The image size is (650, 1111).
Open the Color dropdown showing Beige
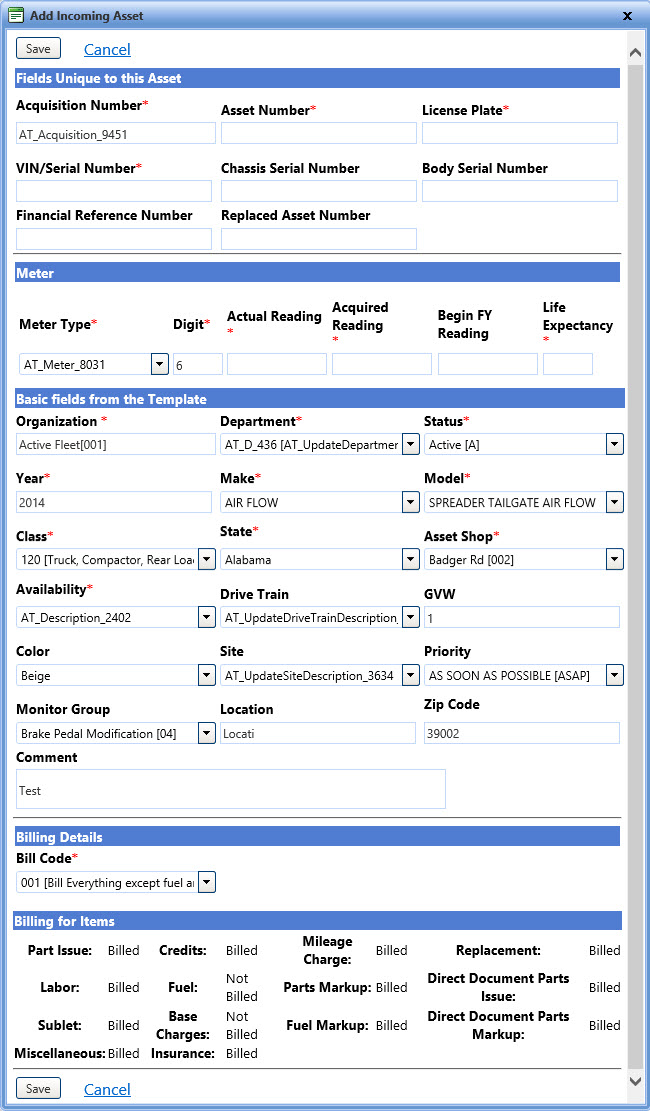[x=206, y=675]
